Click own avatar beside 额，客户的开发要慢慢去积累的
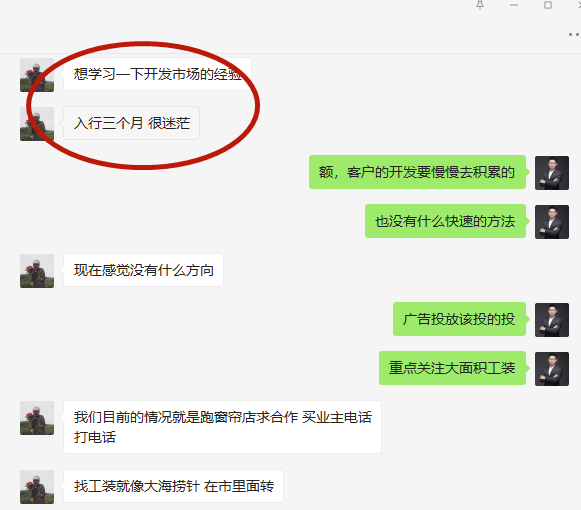 552,173
